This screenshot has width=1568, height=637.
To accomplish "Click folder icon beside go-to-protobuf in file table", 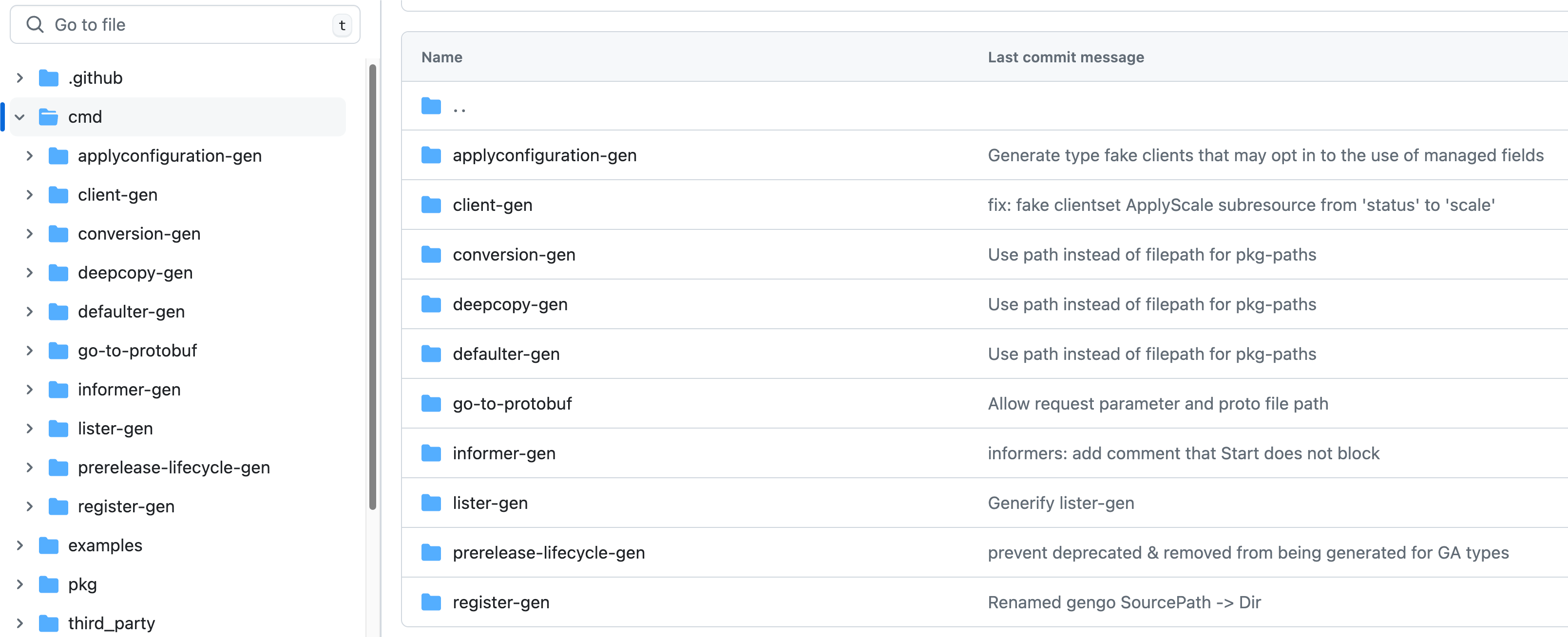I will (x=431, y=403).
